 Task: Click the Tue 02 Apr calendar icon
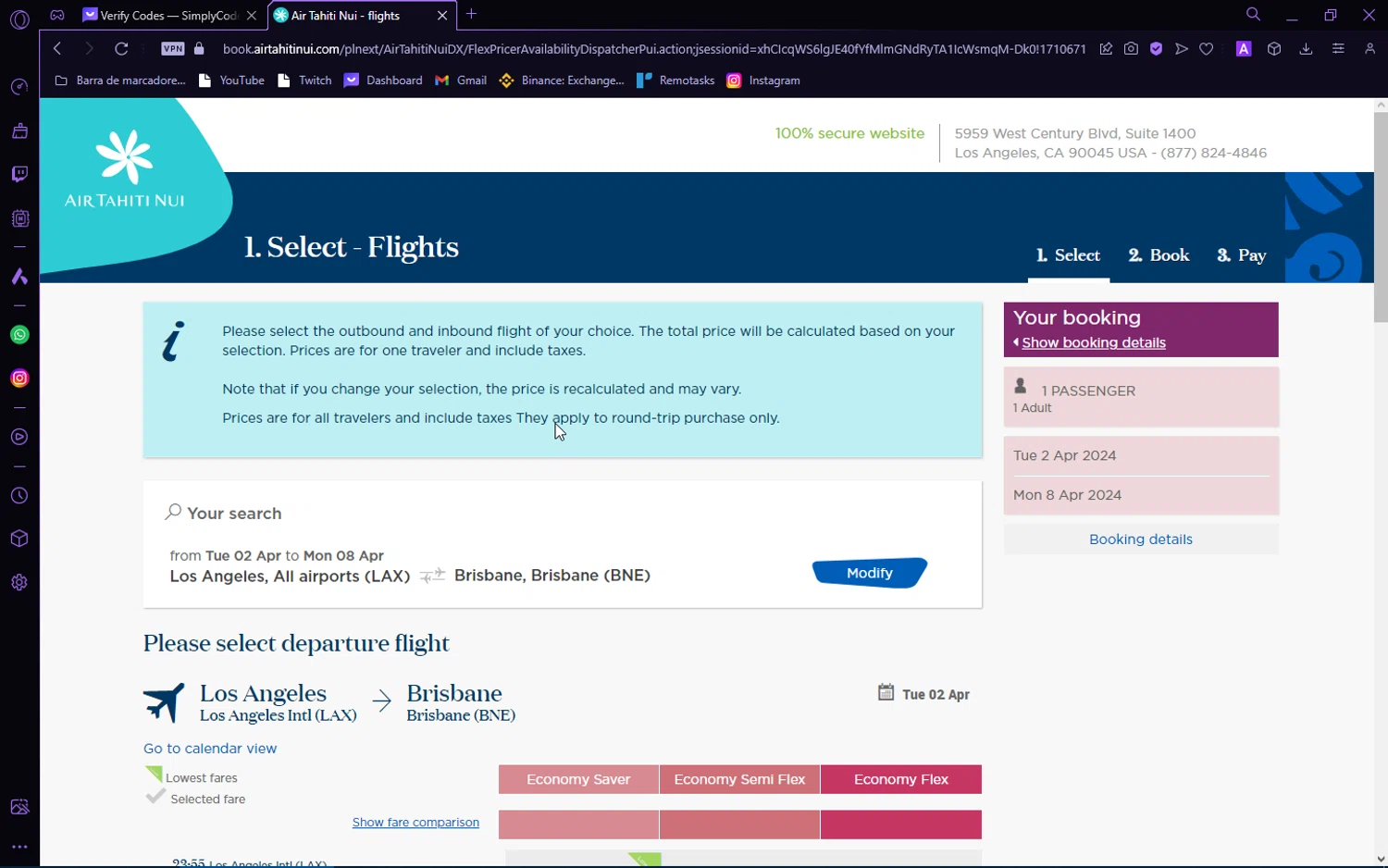pos(886,692)
